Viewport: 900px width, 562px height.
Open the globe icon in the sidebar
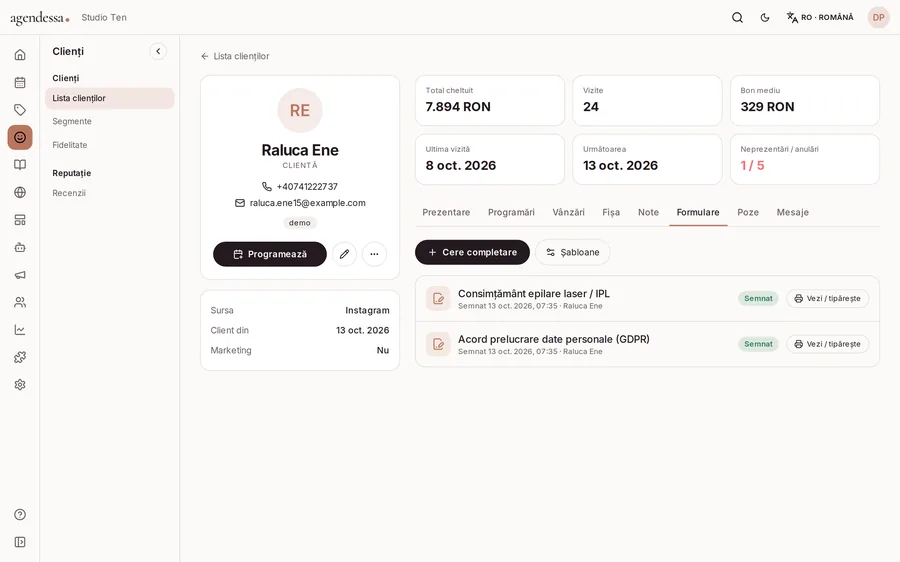click(x=20, y=192)
